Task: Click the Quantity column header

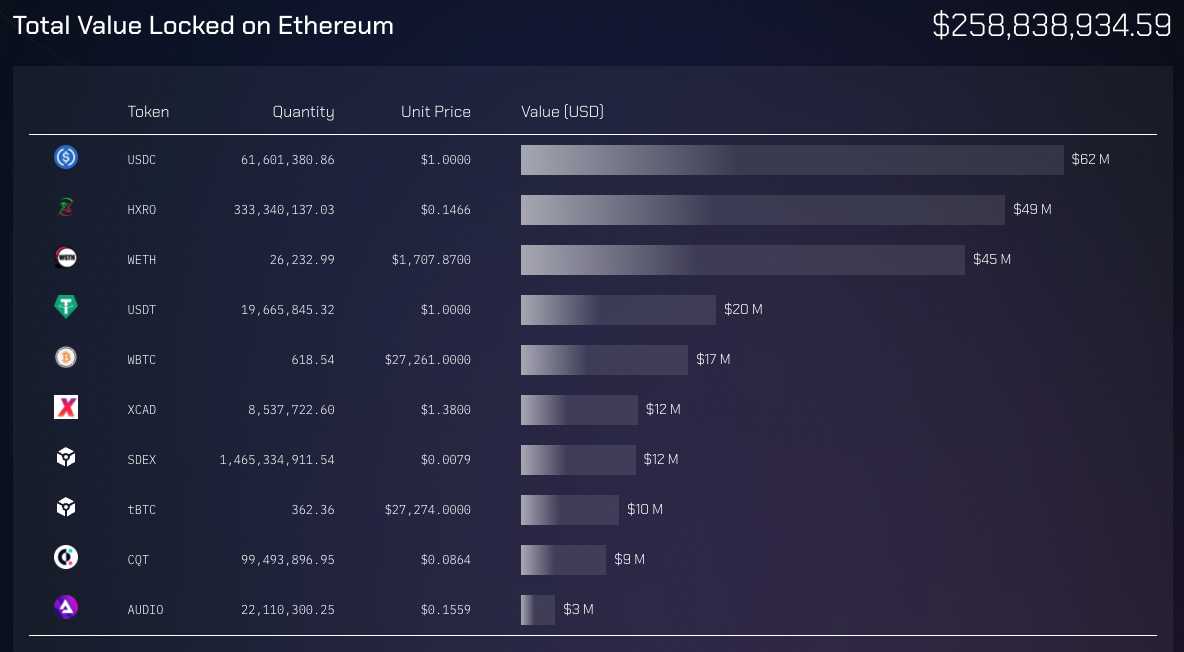Action: tap(303, 112)
